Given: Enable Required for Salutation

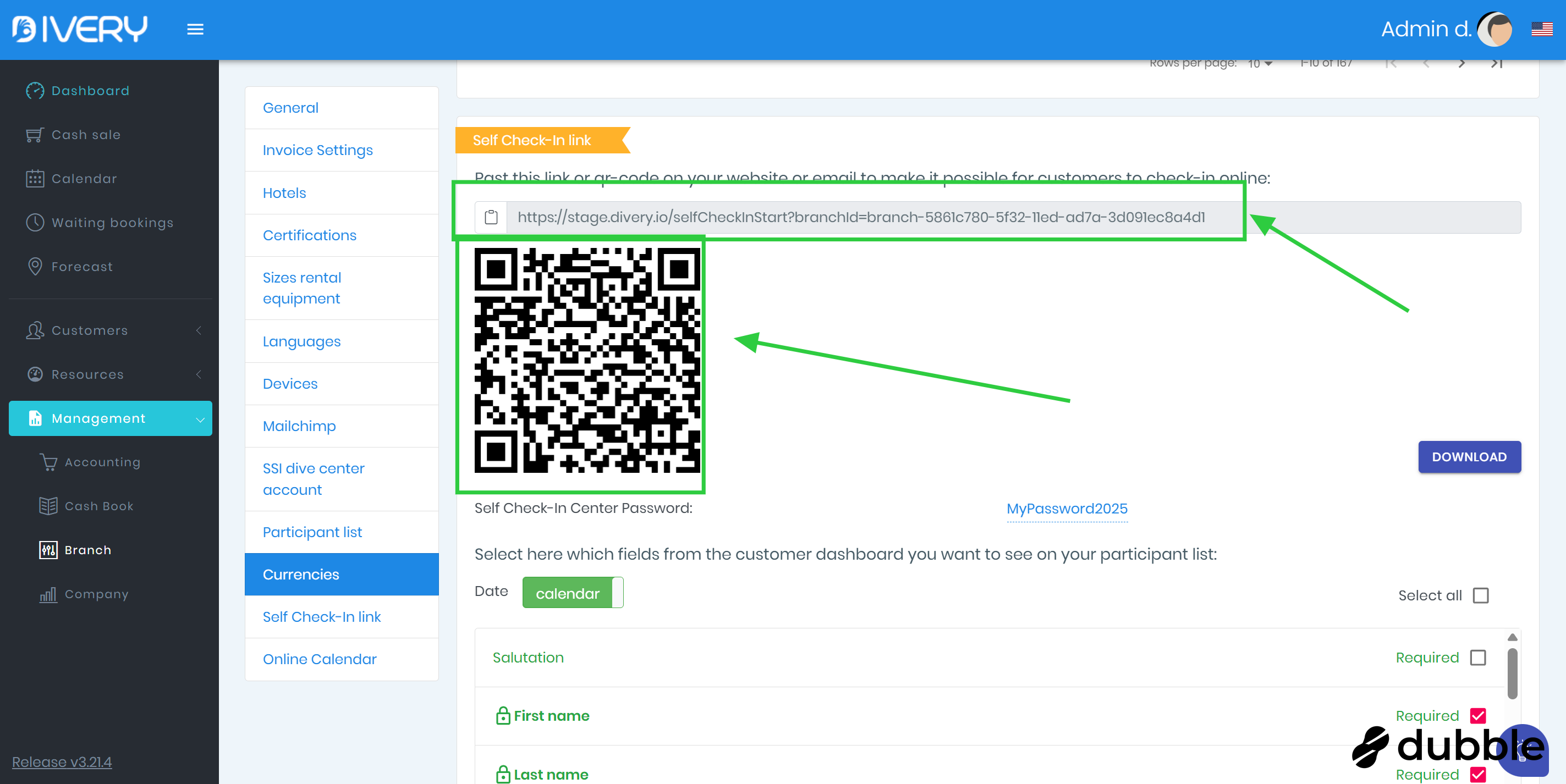Looking at the screenshot, I should coord(1477,658).
